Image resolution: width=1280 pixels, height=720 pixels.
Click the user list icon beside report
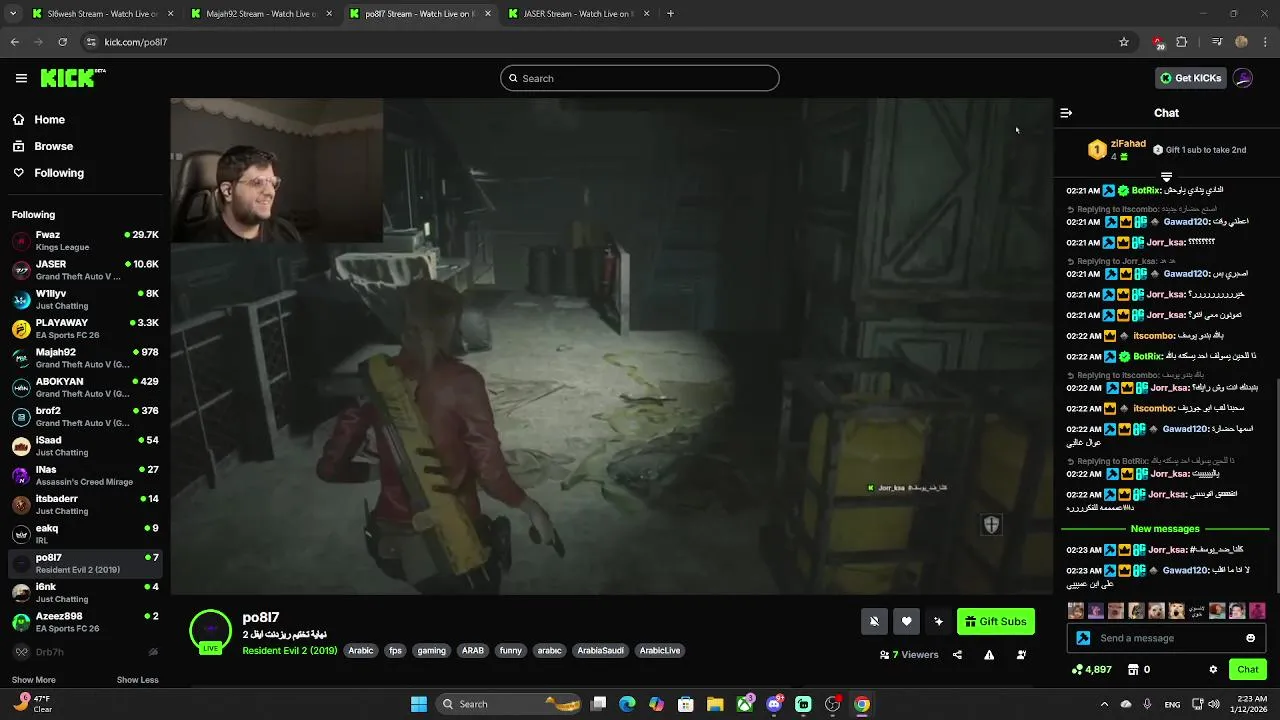click(x=1021, y=655)
